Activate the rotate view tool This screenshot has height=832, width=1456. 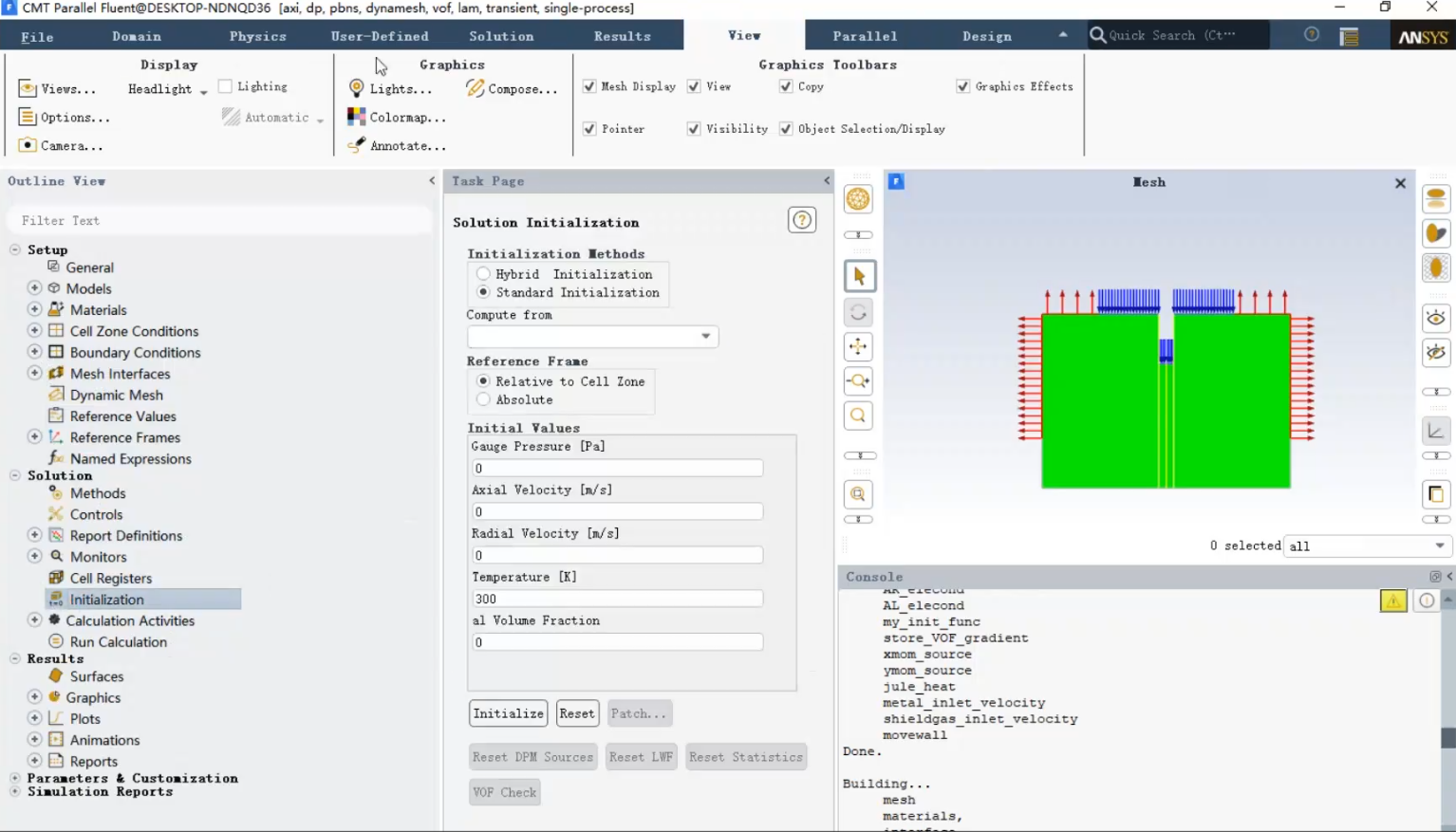click(859, 312)
